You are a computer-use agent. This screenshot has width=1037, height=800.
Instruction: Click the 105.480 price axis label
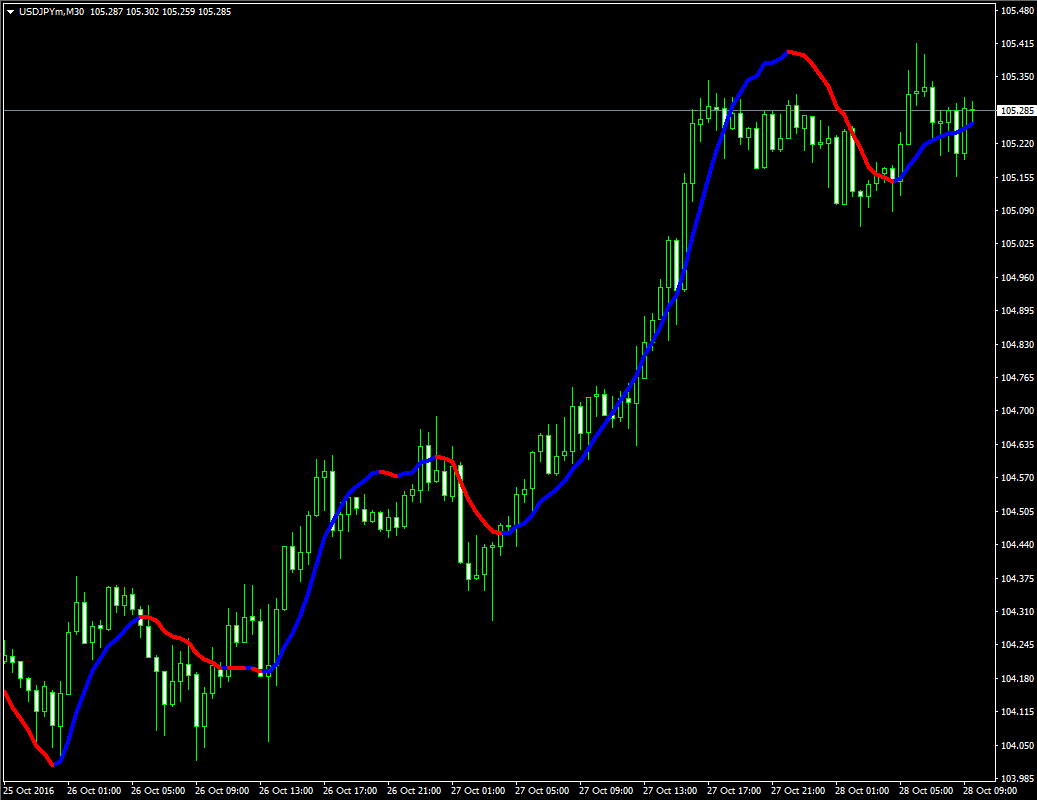(1017, 11)
